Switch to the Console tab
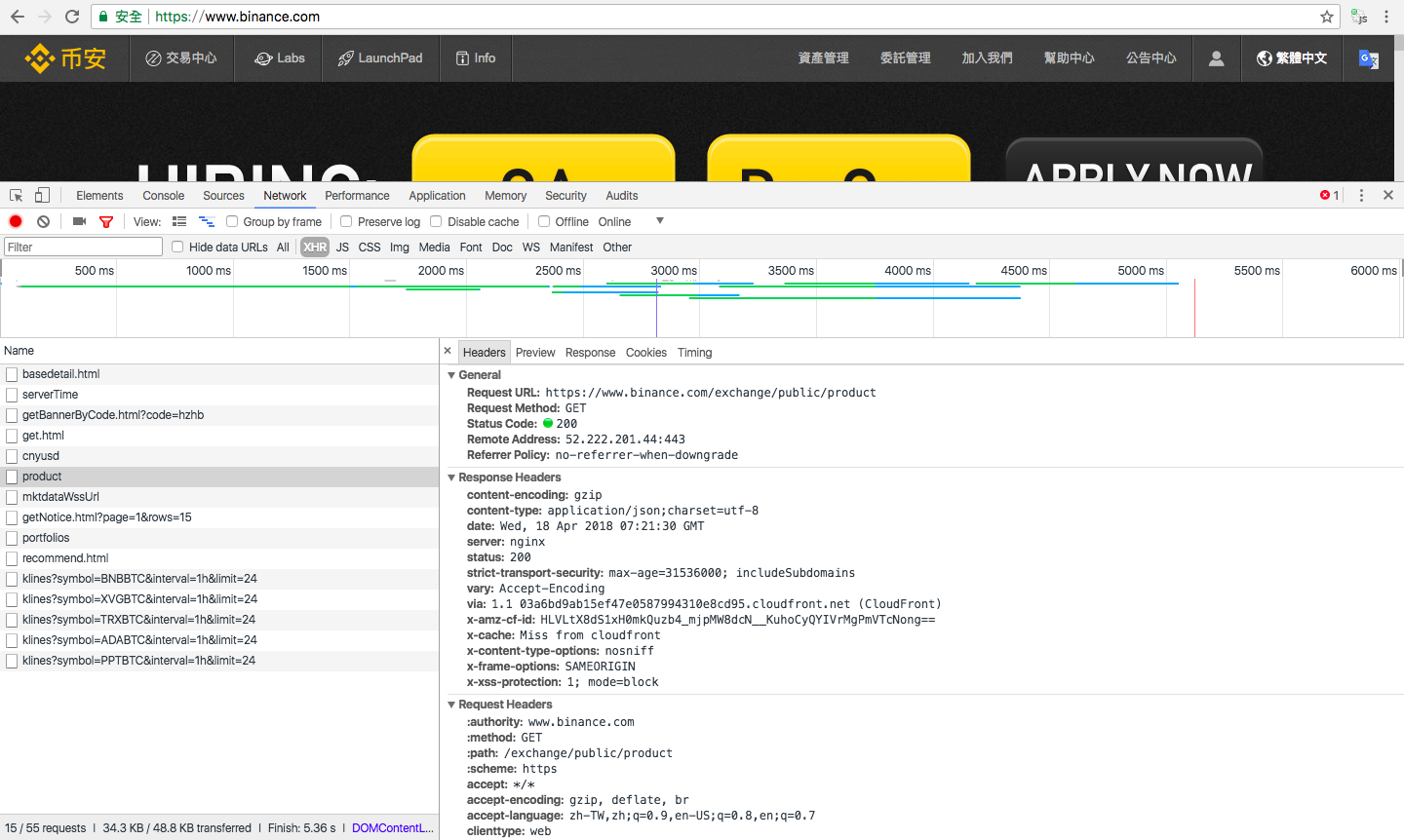Viewport: 1404px width, 840px height. [x=163, y=195]
